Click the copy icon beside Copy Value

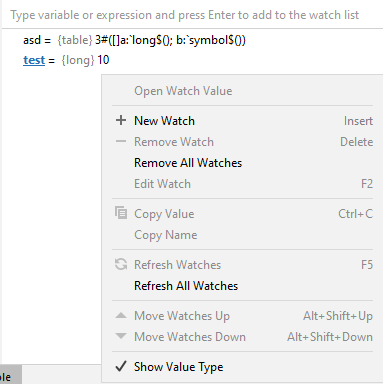(x=121, y=213)
